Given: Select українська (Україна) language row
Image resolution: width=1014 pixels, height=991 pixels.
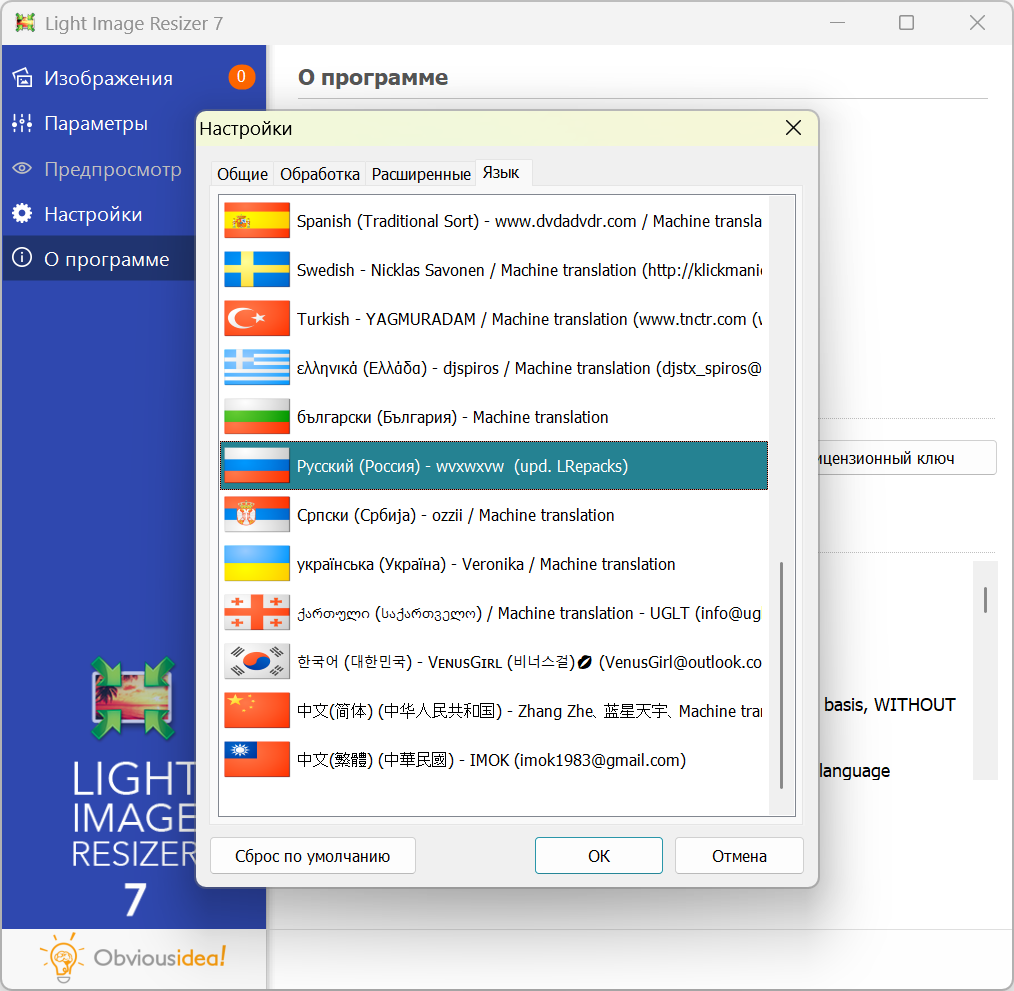Looking at the screenshot, I should pos(493,564).
